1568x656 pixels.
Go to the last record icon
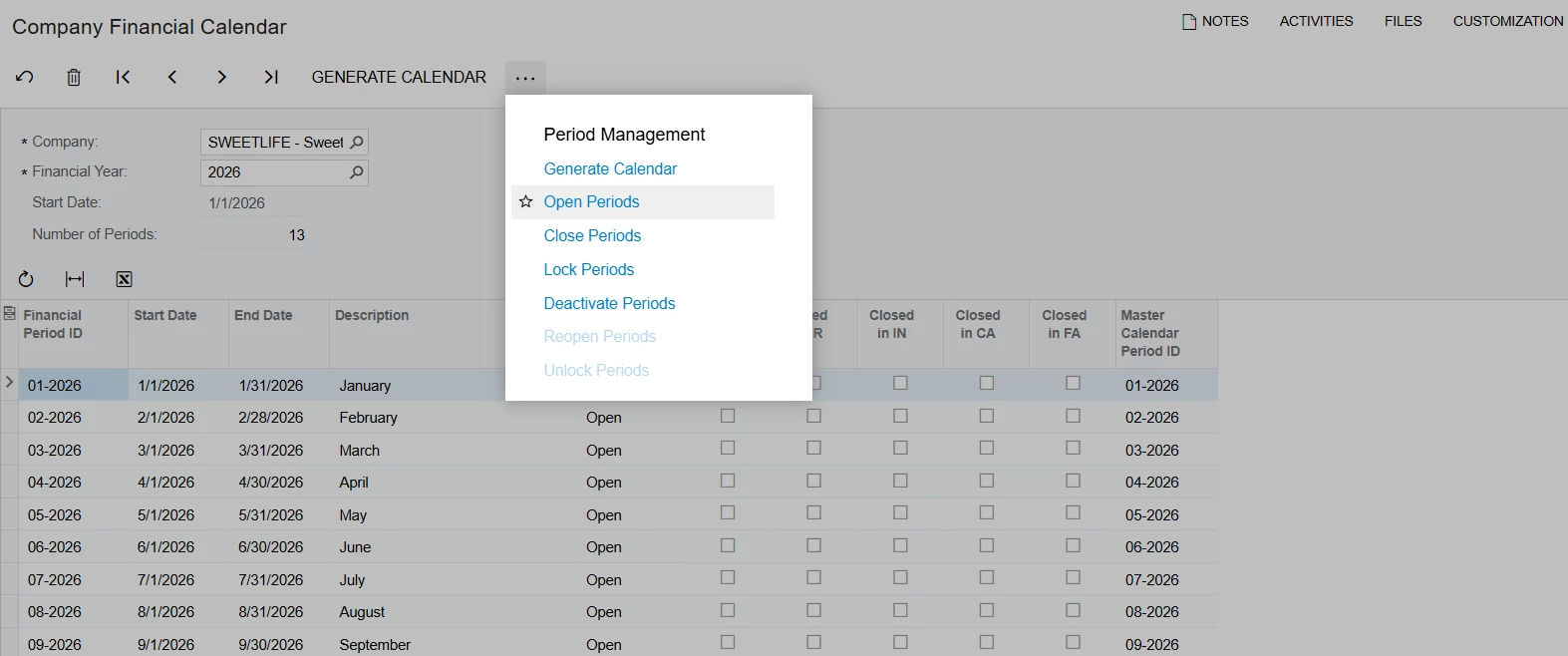[x=271, y=77]
